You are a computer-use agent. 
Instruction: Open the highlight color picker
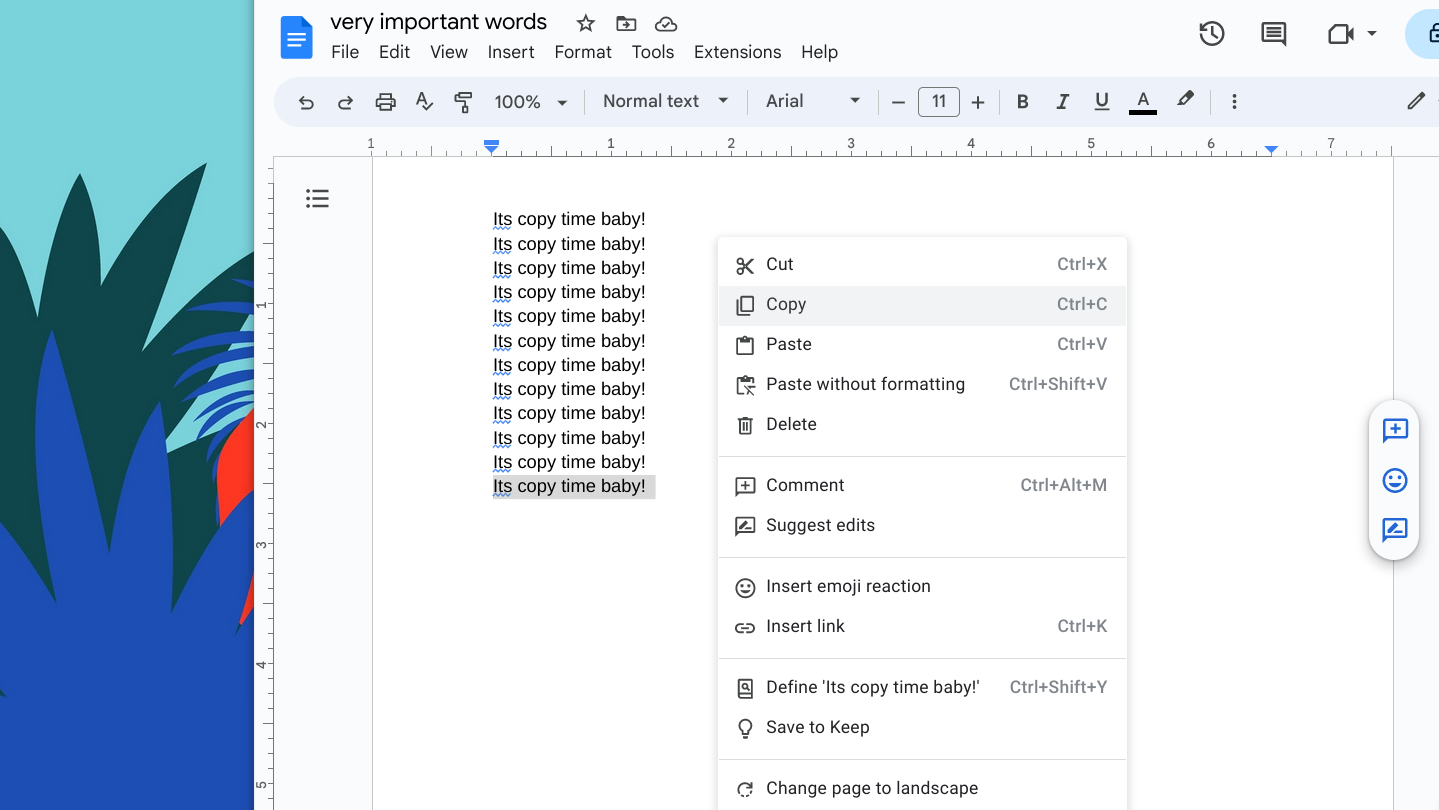(1185, 100)
